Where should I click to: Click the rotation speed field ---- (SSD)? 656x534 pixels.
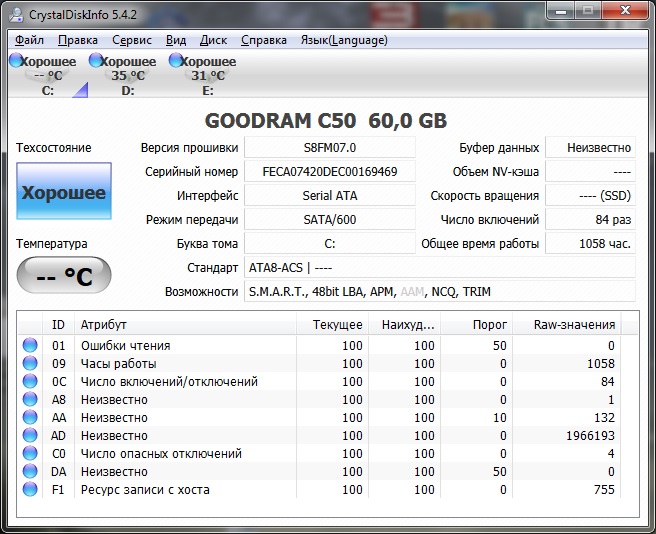pos(590,195)
